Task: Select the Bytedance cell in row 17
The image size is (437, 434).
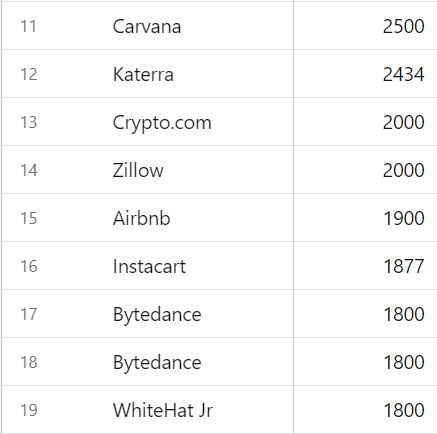Action: click(157, 315)
